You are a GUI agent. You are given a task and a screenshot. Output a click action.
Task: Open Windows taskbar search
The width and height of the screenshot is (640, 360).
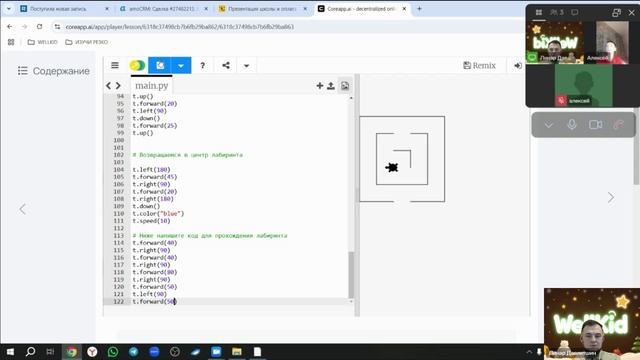pyautogui.click(x=30, y=351)
